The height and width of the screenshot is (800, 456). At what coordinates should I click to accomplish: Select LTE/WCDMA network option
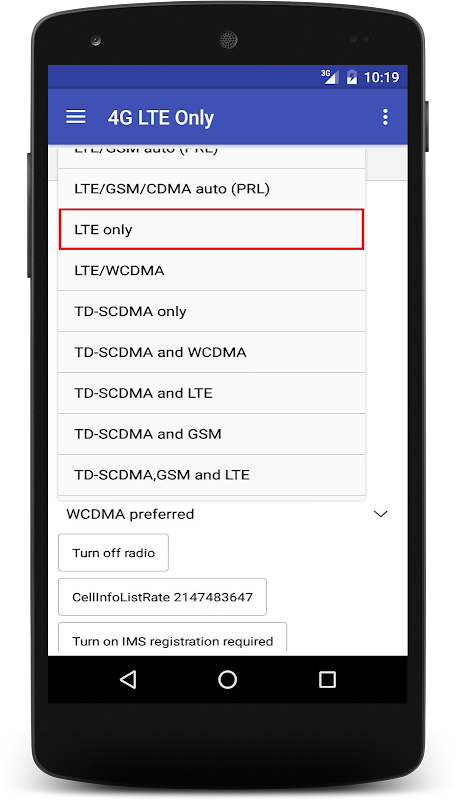click(x=211, y=270)
